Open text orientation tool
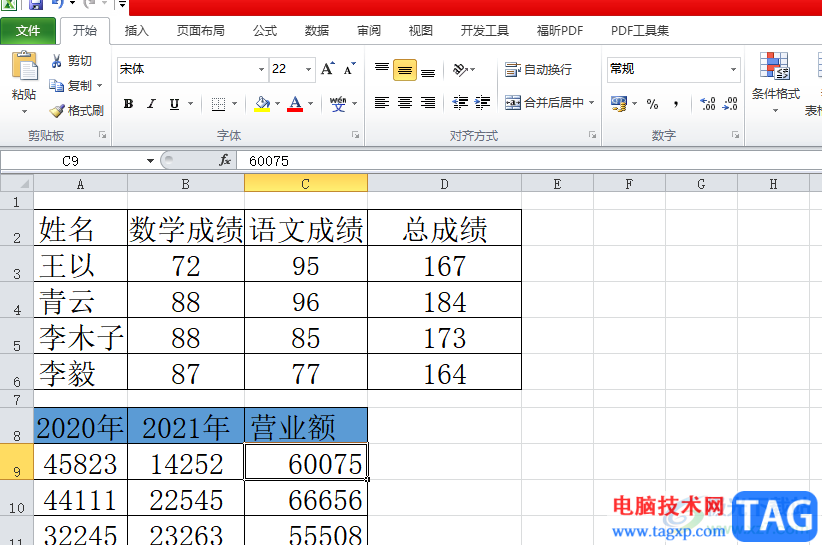This screenshot has height=545, width=822. tap(460, 70)
